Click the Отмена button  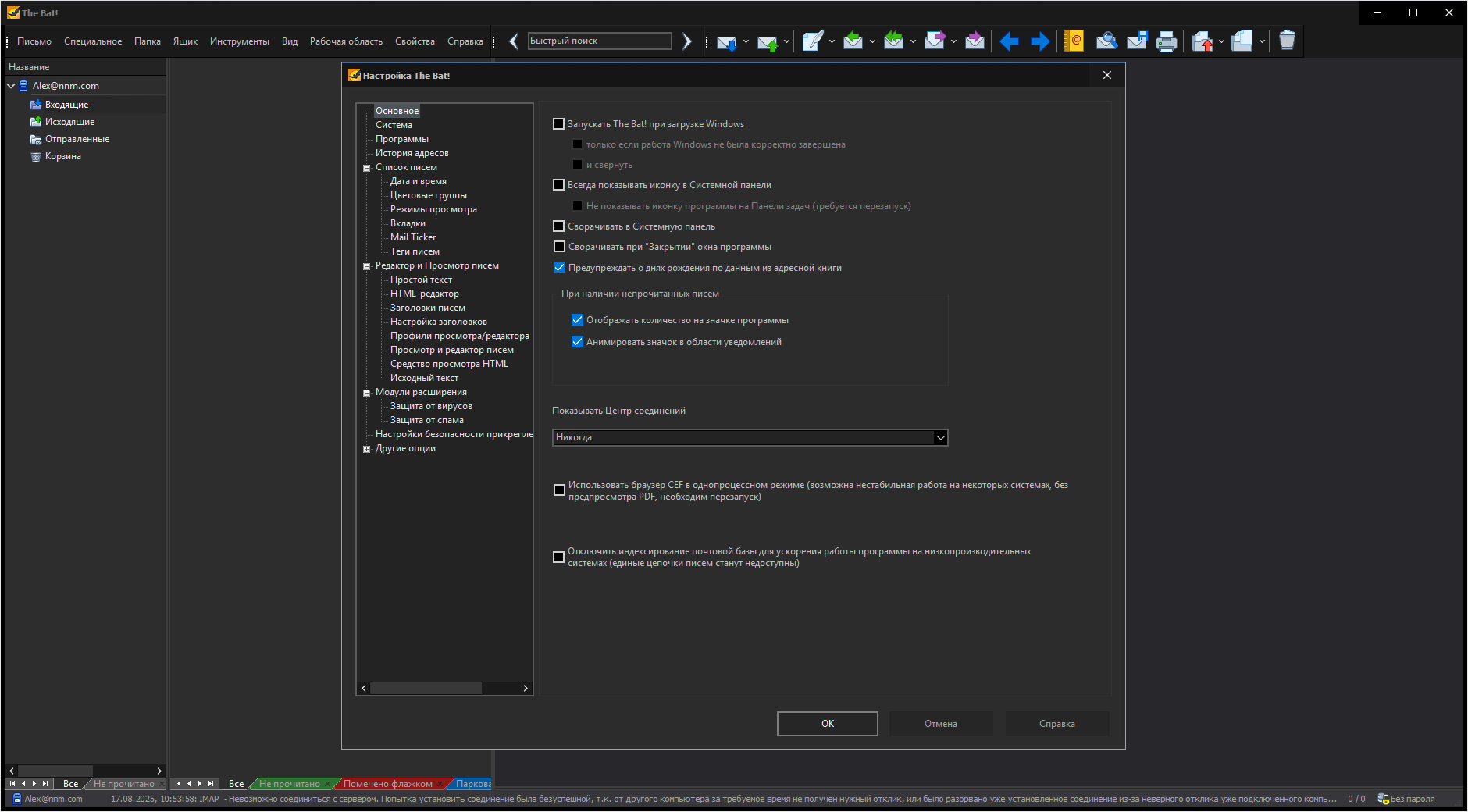pos(941,724)
